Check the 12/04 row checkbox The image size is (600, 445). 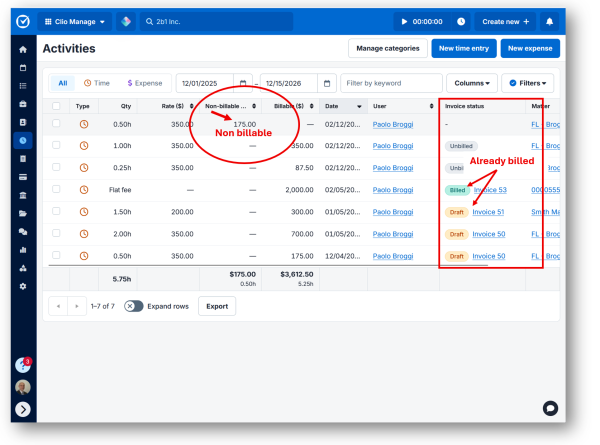[56, 255]
